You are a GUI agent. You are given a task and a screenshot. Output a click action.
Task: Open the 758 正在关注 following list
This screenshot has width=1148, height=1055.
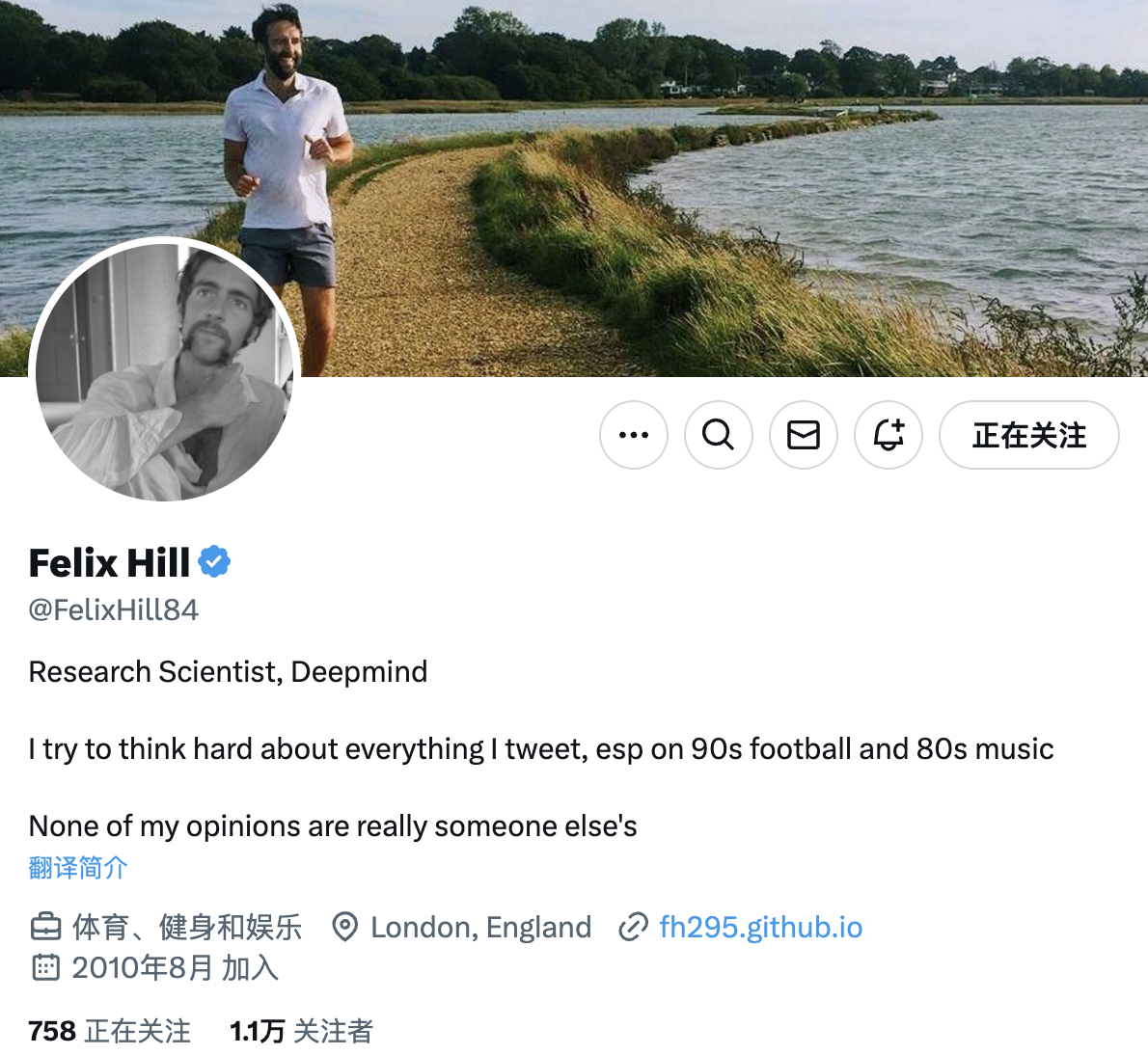pyautogui.click(x=109, y=1031)
